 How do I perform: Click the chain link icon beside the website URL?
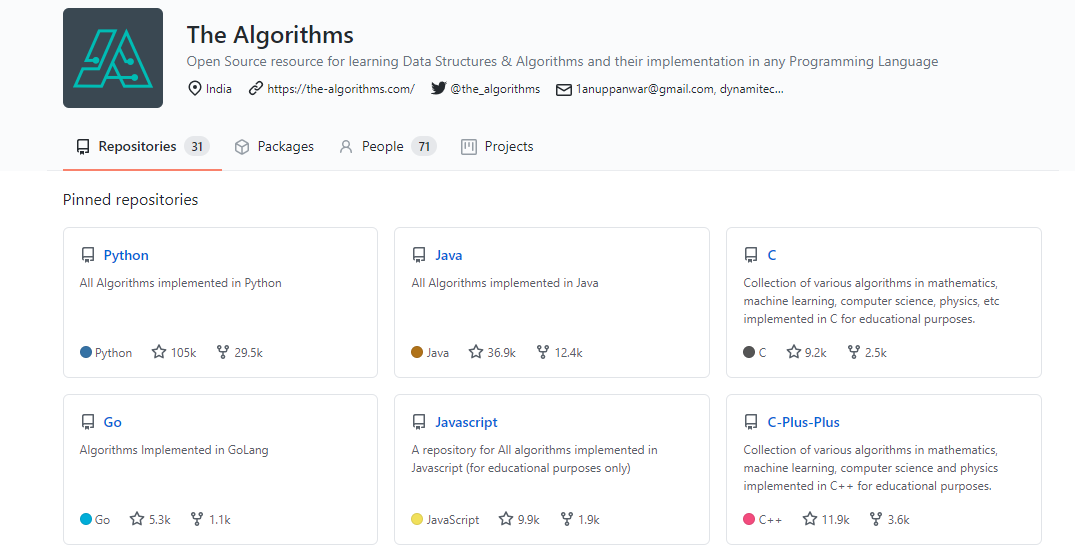click(x=256, y=88)
